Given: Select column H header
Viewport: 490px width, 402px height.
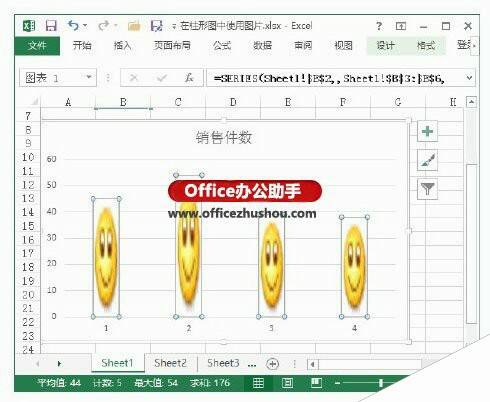Looking at the screenshot, I should point(452,102).
